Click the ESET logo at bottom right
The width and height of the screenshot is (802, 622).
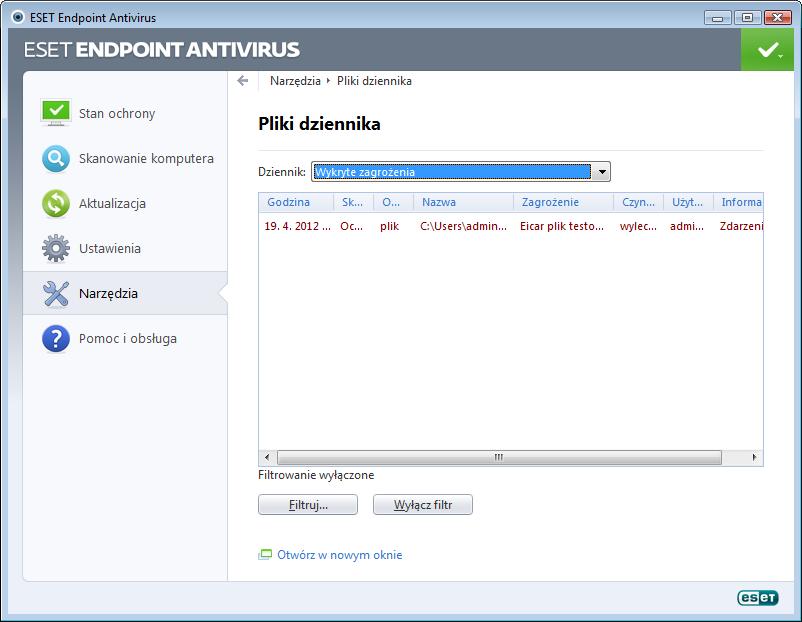(x=758, y=597)
